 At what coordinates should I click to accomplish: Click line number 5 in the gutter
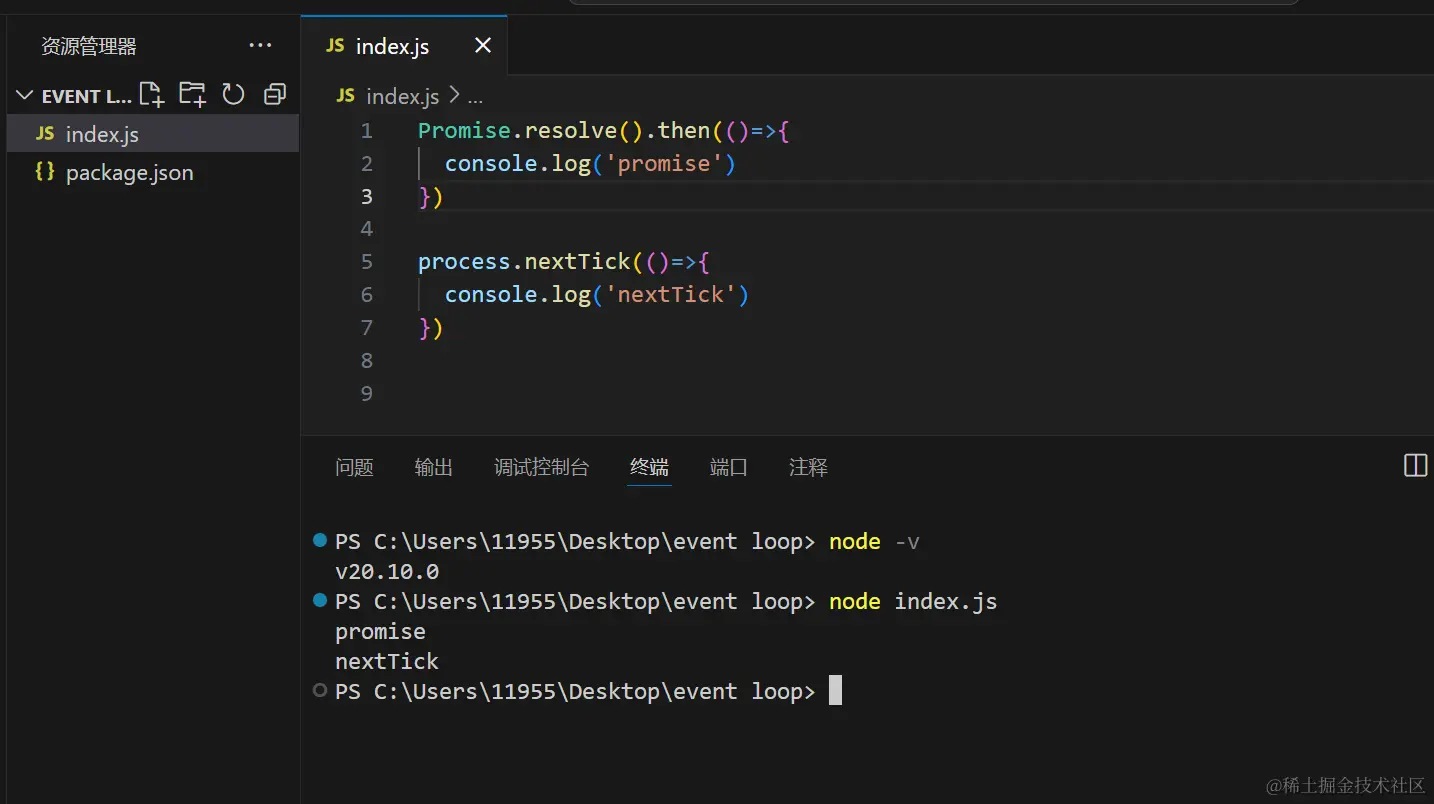(366, 262)
